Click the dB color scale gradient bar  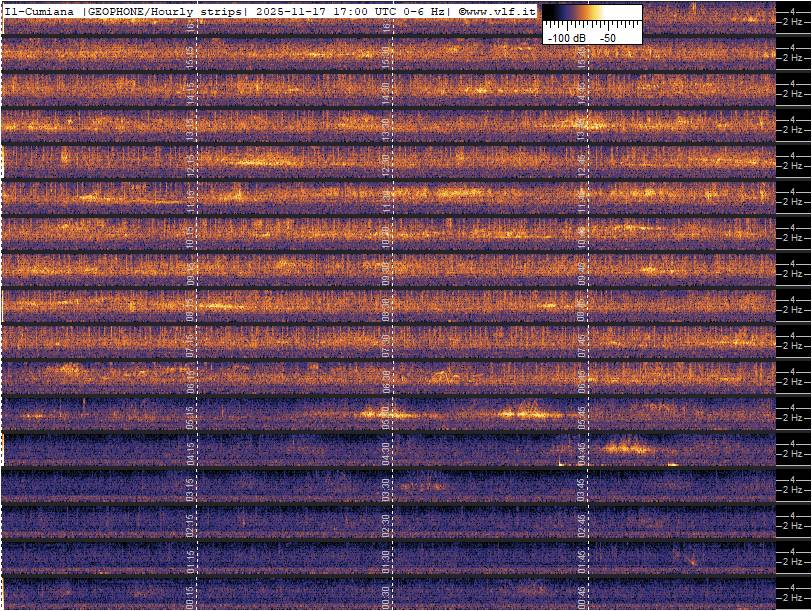592,13
